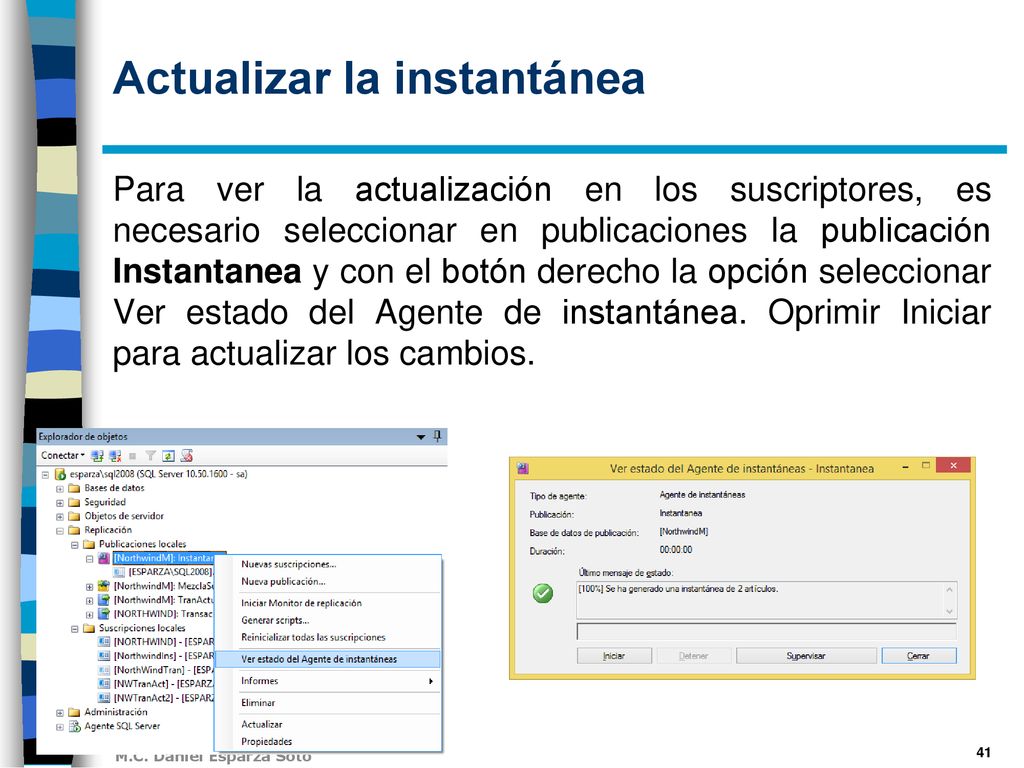Click the Bases de datos folder icon
The width and height of the screenshot is (1024, 768).
tap(74, 488)
